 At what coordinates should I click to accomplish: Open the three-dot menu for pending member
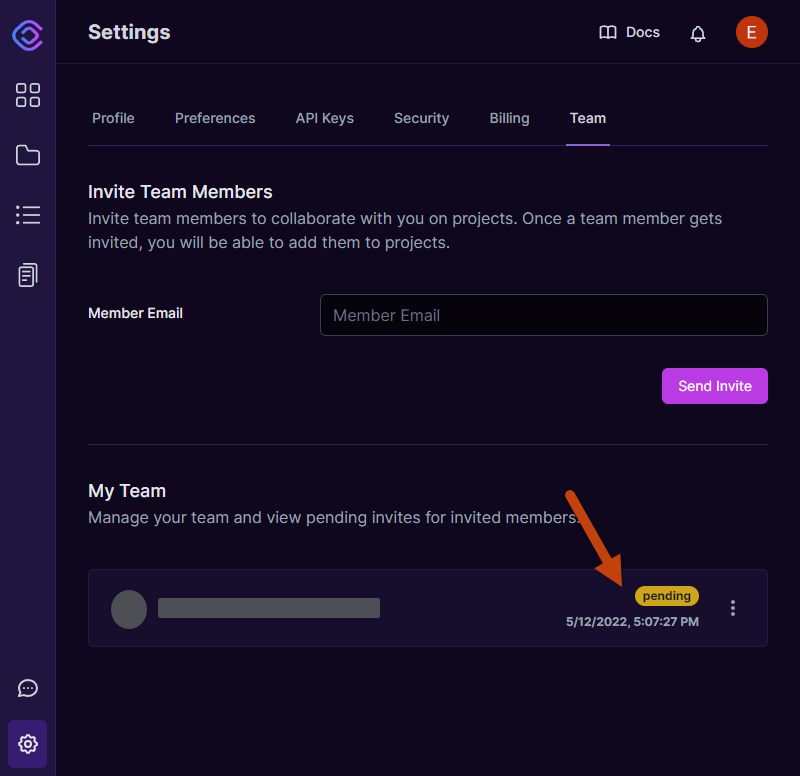(x=733, y=608)
